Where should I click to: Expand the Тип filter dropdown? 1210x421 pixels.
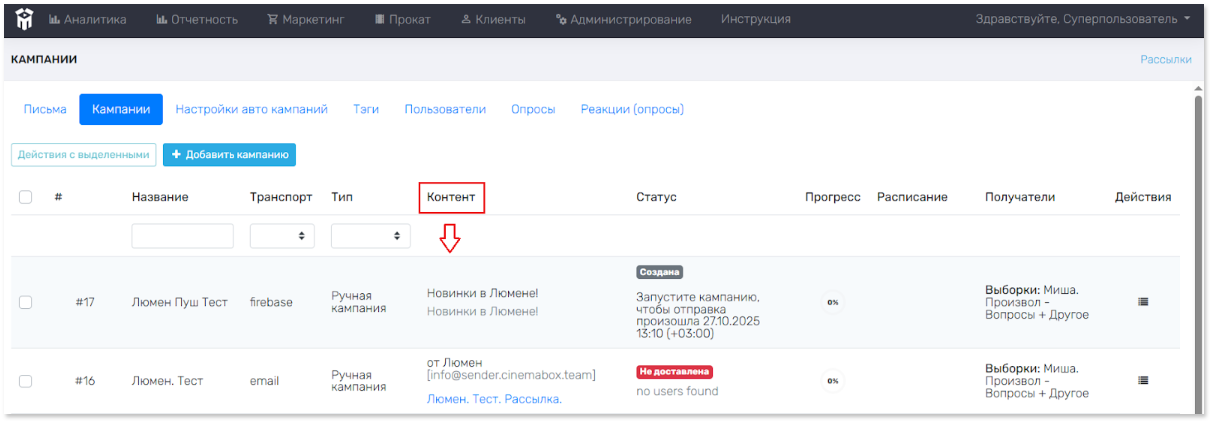click(370, 236)
